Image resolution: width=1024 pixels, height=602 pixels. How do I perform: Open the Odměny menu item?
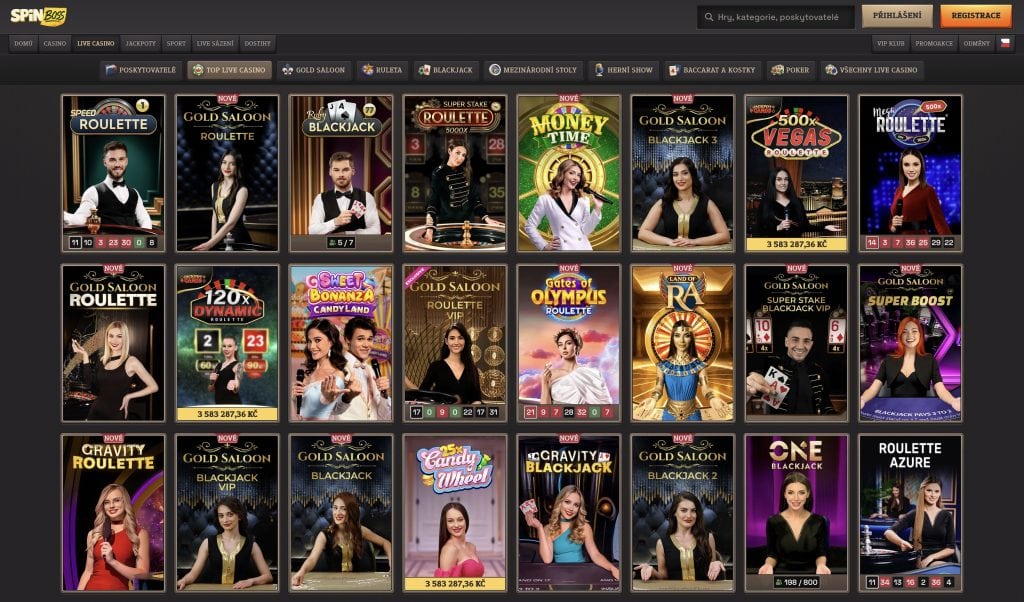(977, 43)
